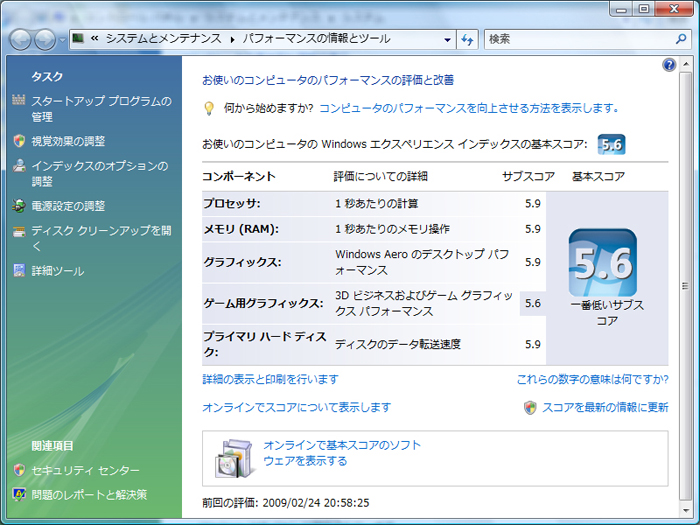
Task: Click the scrollbar up arrow
Action: (x=685, y=64)
